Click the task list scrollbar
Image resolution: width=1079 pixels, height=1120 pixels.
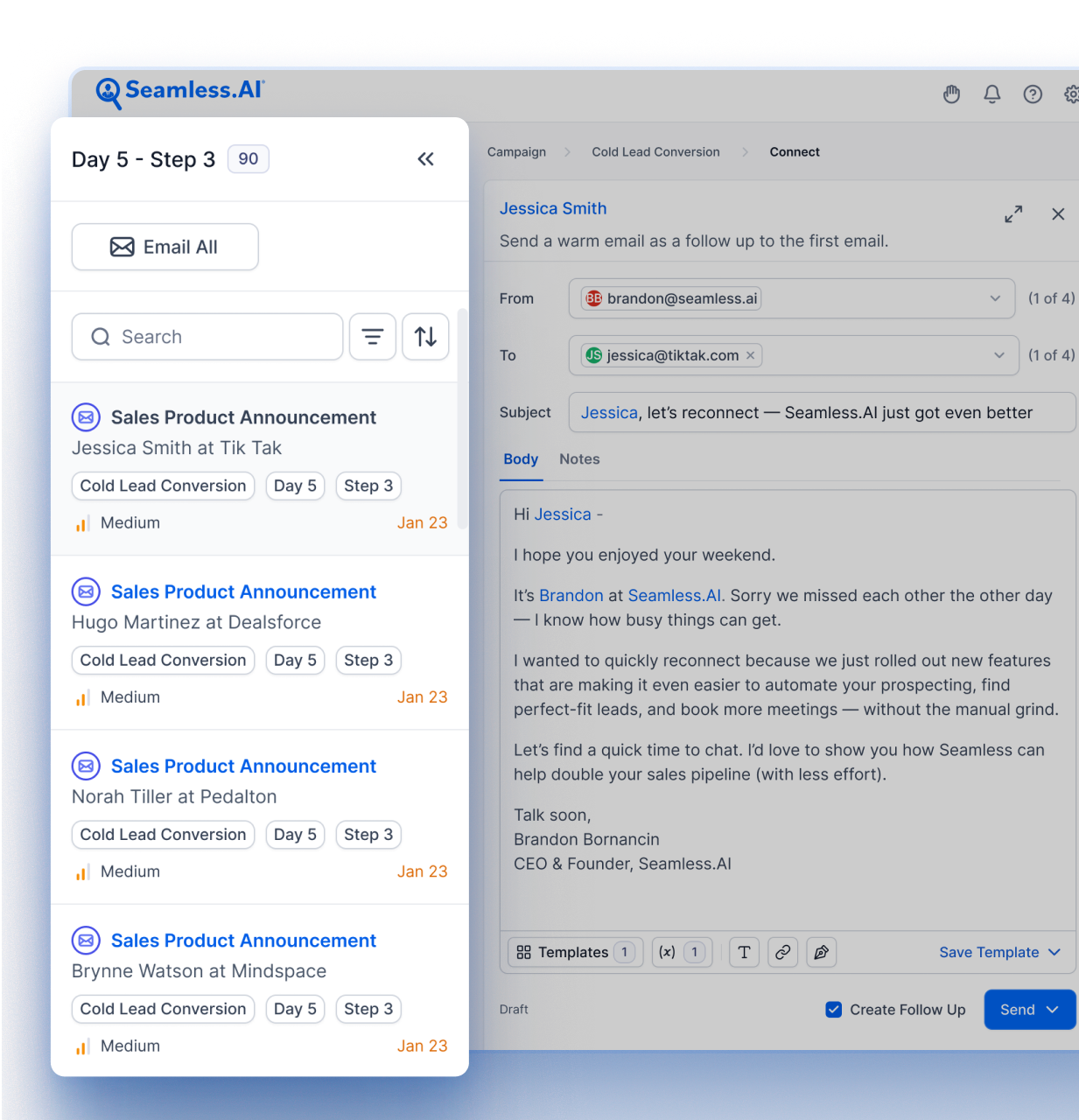click(x=462, y=418)
